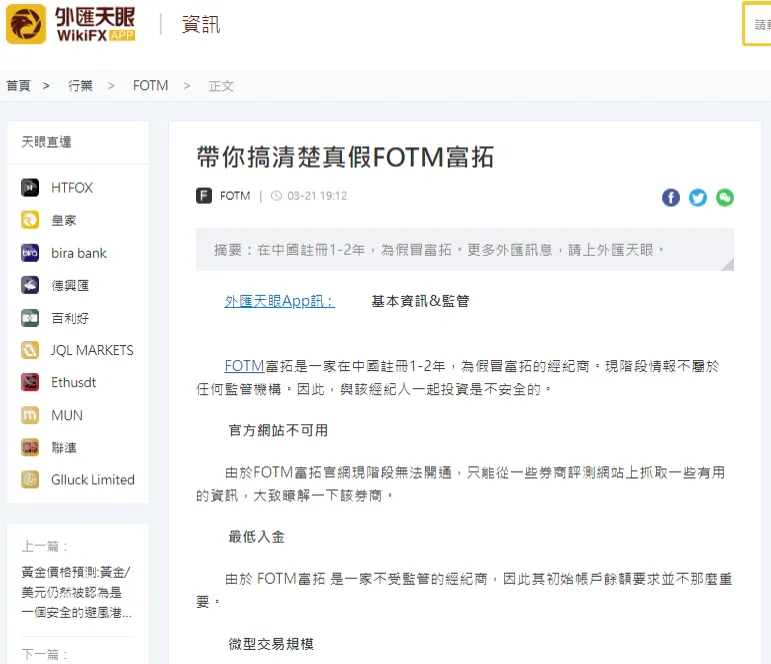Click the 天眼直達 sidebar heading
Viewport: 771px width, 664px height.
(x=46, y=142)
